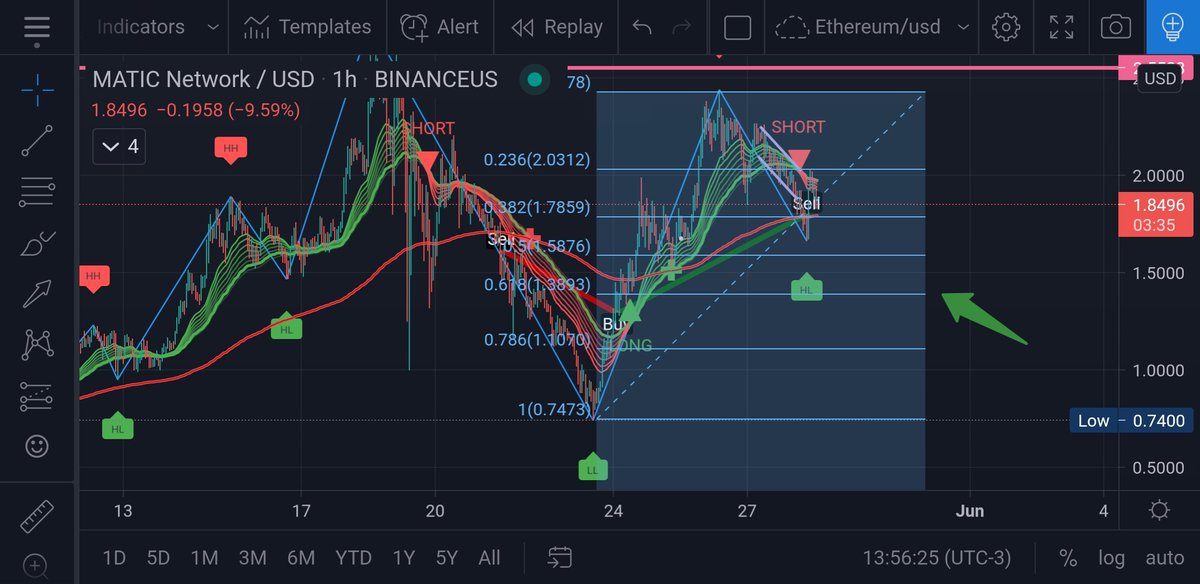Toggle log scale mode
Image resolution: width=1200 pixels, height=584 pixels.
click(1111, 558)
